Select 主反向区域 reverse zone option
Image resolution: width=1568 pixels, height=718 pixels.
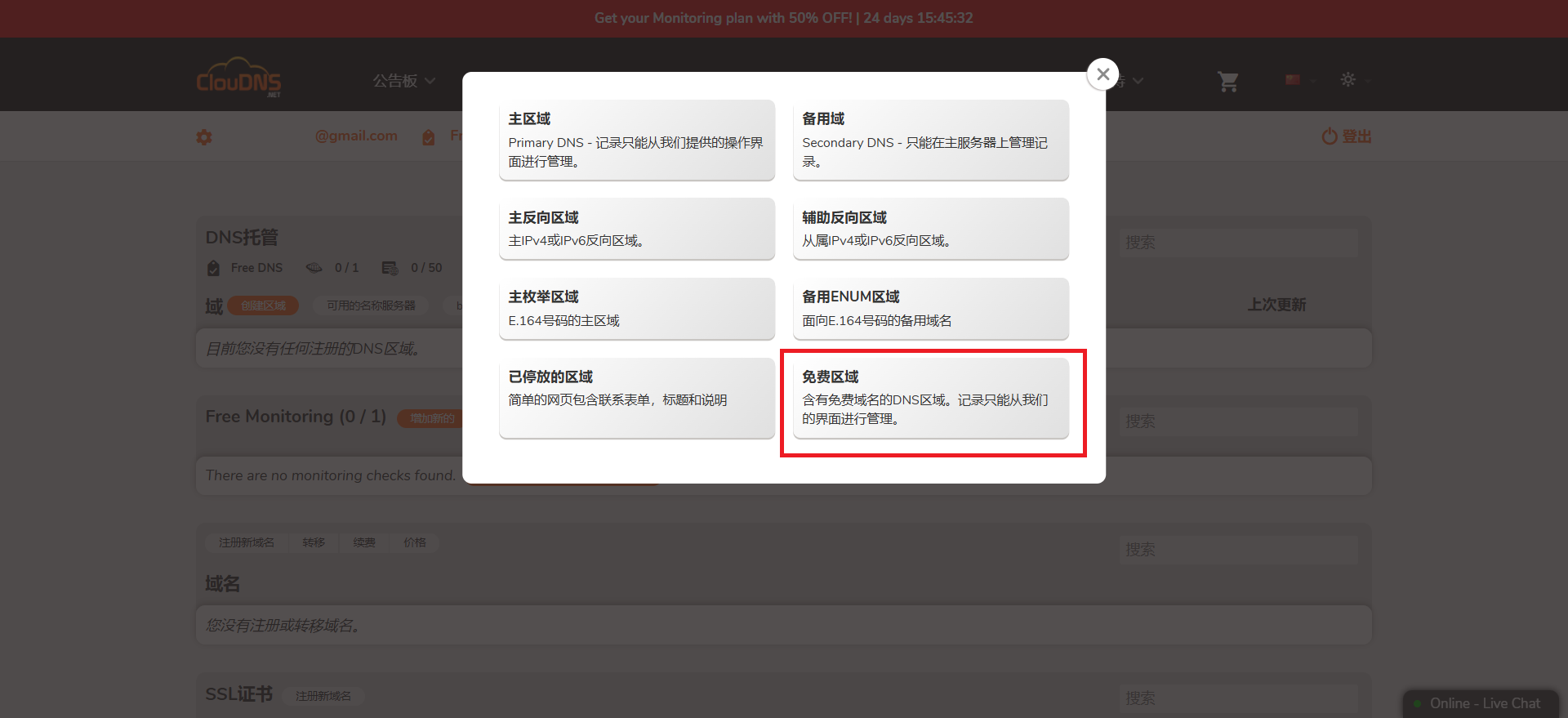click(x=636, y=229)
